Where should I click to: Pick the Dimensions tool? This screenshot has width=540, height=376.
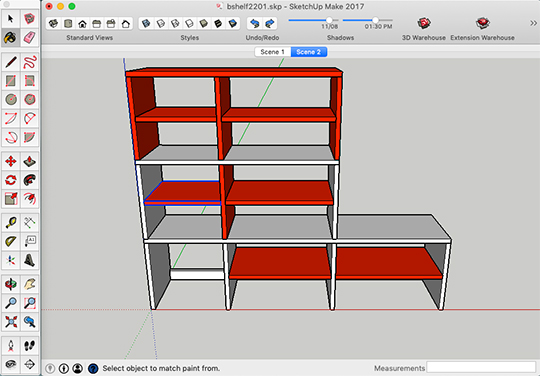click(30, 223)
